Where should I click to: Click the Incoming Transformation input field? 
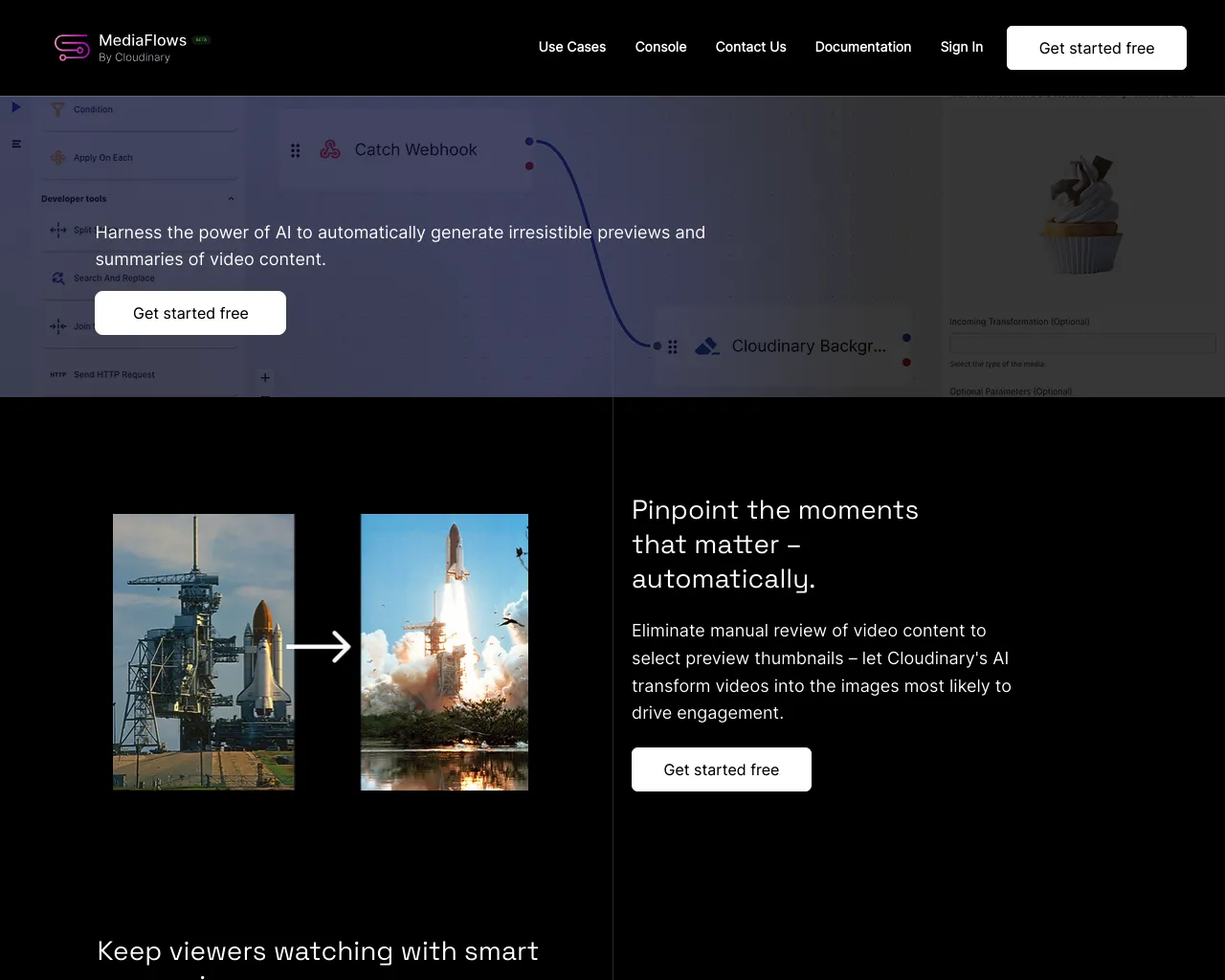(x=1081, y=343)
